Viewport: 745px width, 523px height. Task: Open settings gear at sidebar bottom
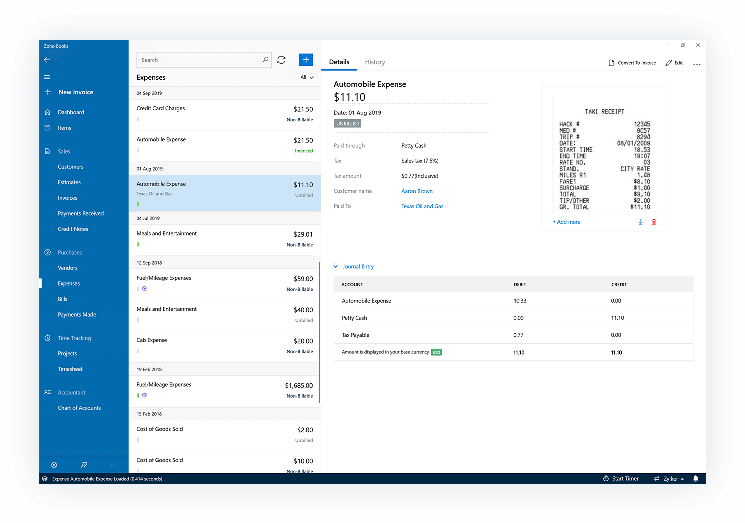tap(54, 465)
